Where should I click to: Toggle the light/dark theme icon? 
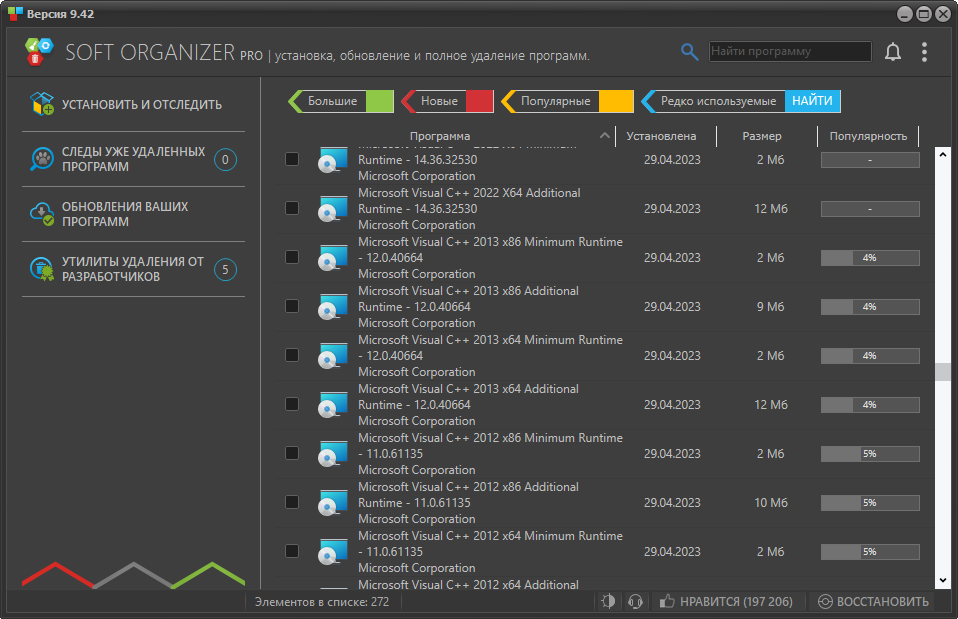click(608, 601)
